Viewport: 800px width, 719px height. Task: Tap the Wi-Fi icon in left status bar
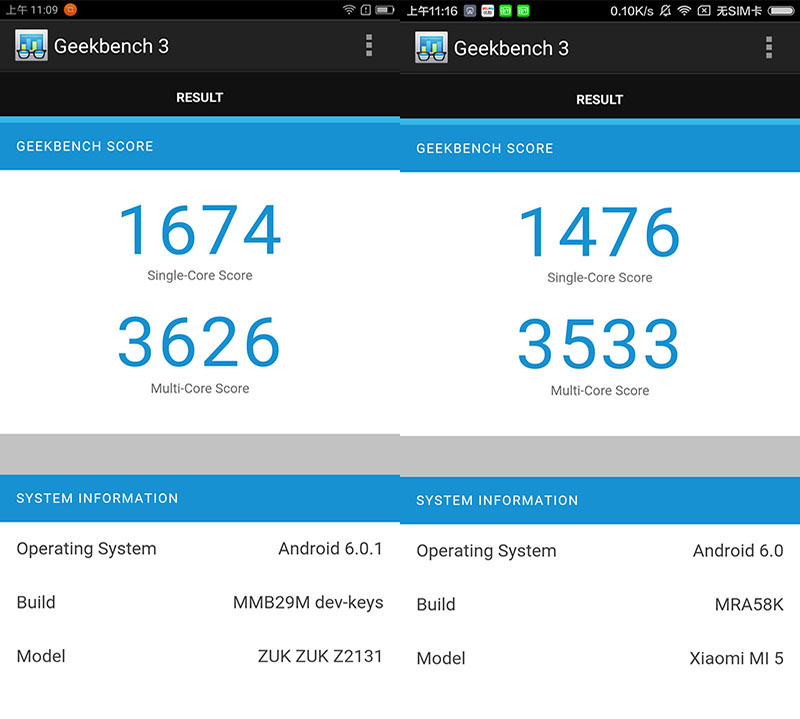tap(349, 10)
